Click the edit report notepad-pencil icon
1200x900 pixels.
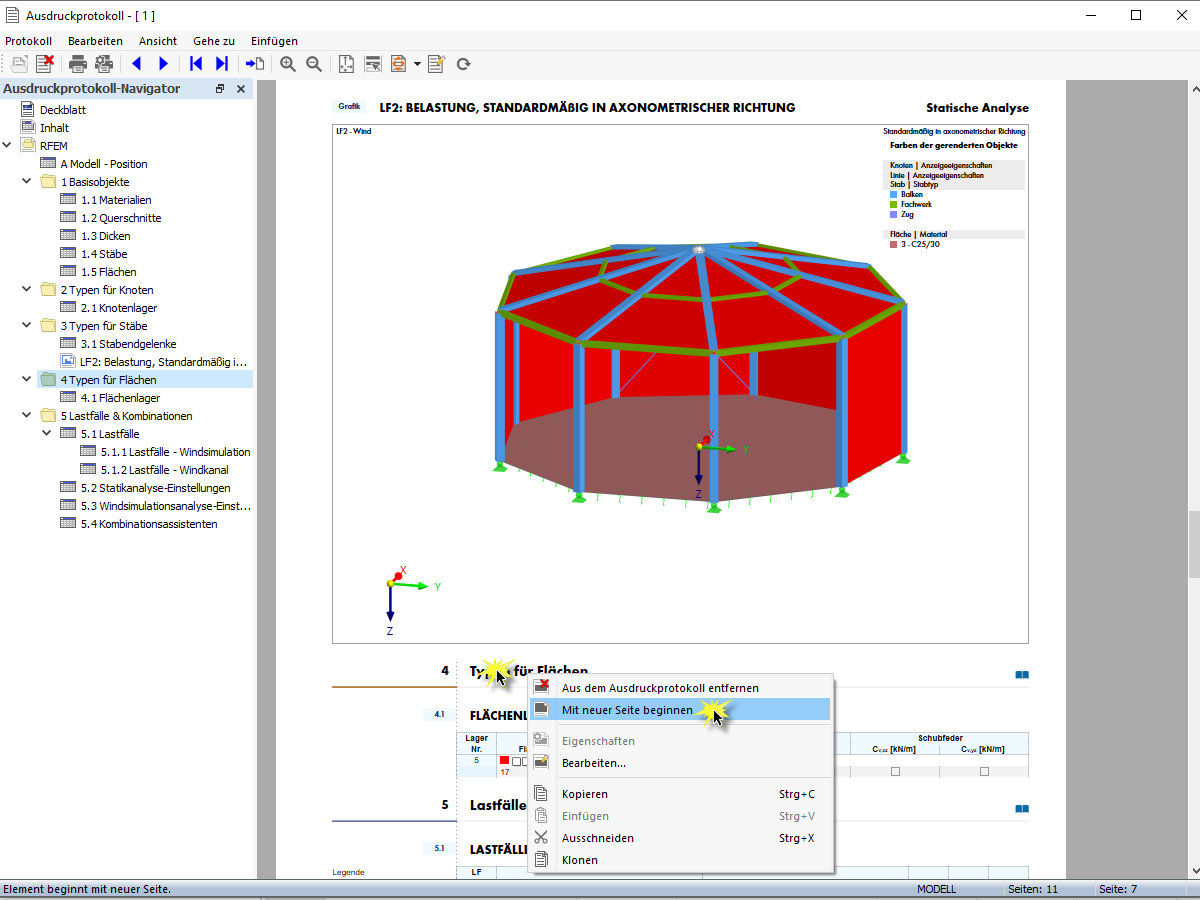[436, 64]
